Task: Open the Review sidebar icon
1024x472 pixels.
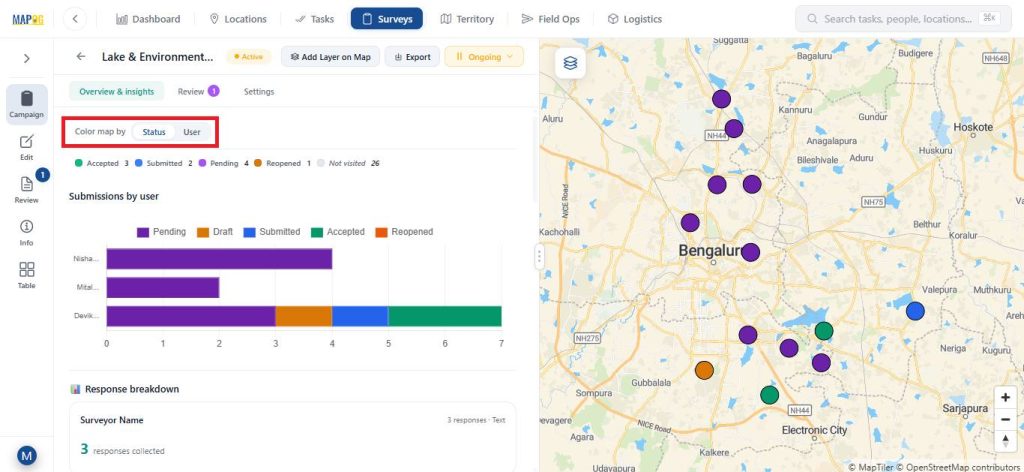Action: (27, 189)
